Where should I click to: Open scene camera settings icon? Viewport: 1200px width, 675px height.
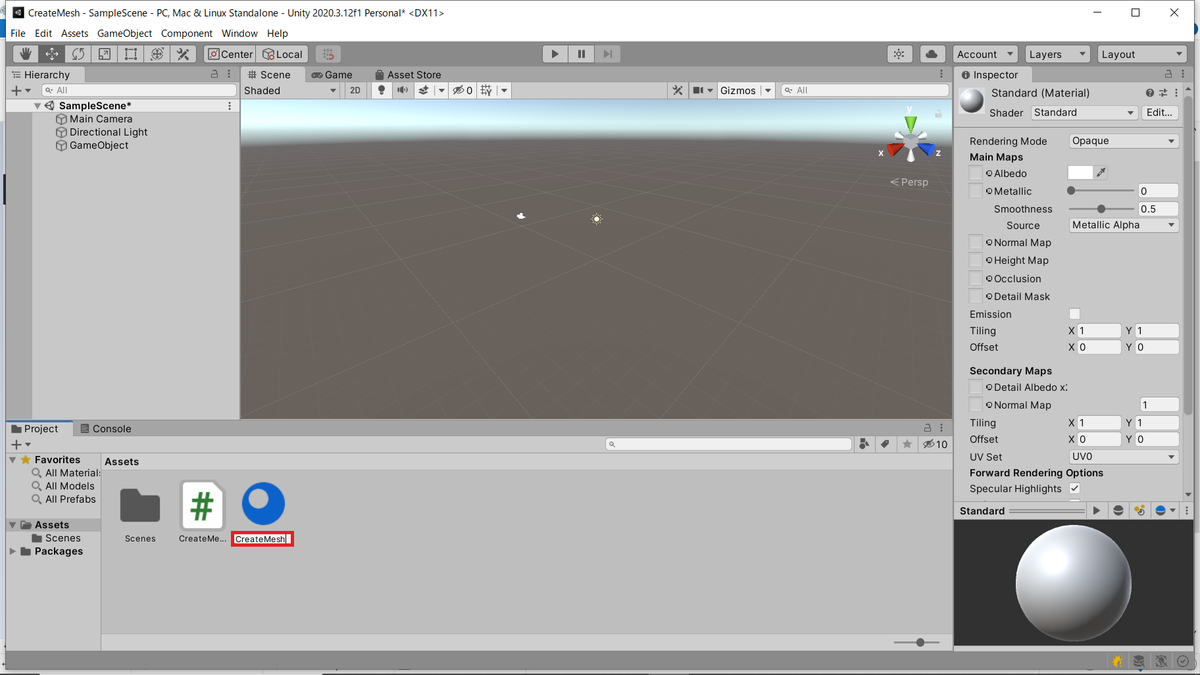pyautogui.click(x=699, y=90)
